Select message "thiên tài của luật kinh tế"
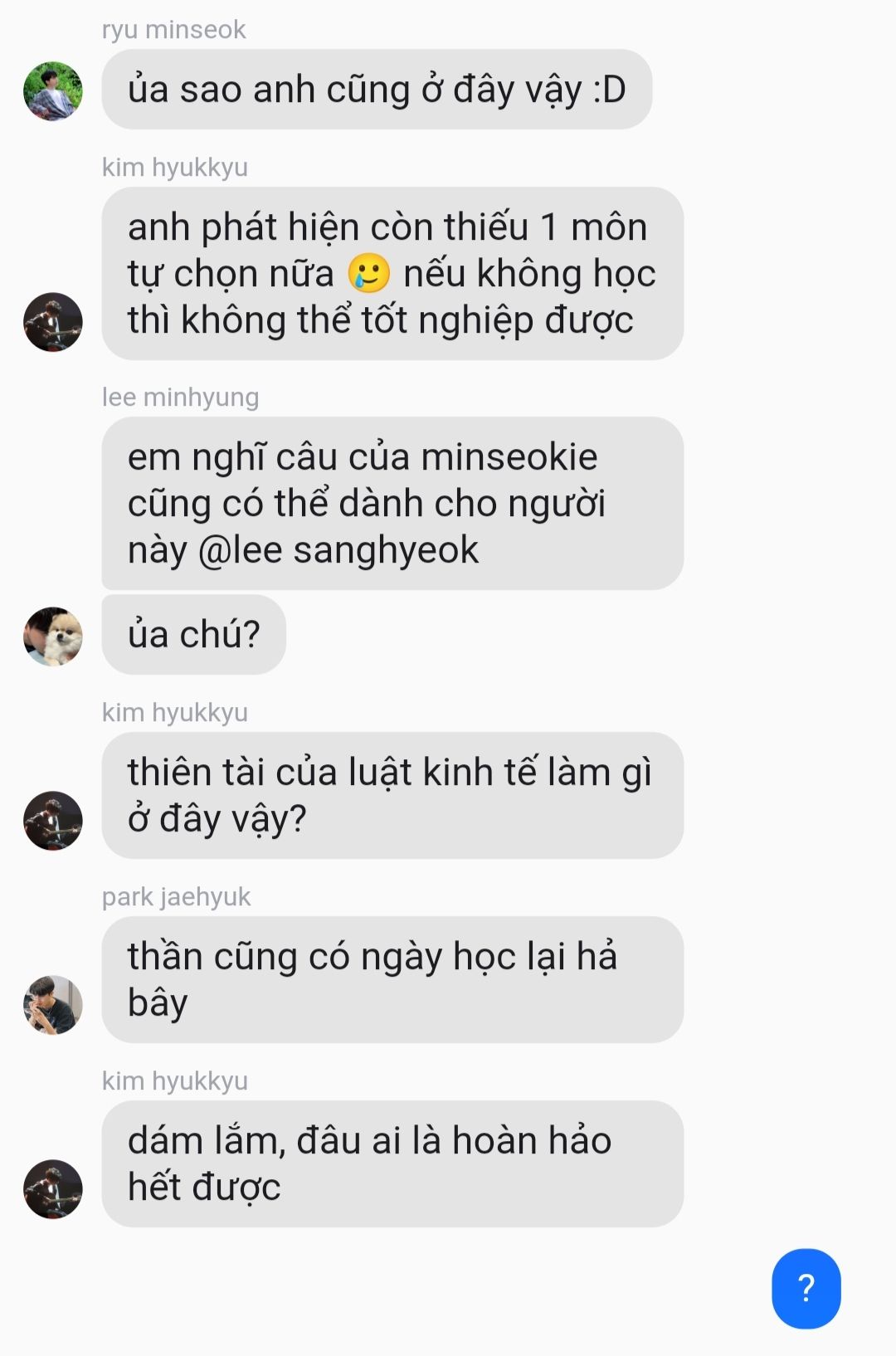 click(392, 795)
